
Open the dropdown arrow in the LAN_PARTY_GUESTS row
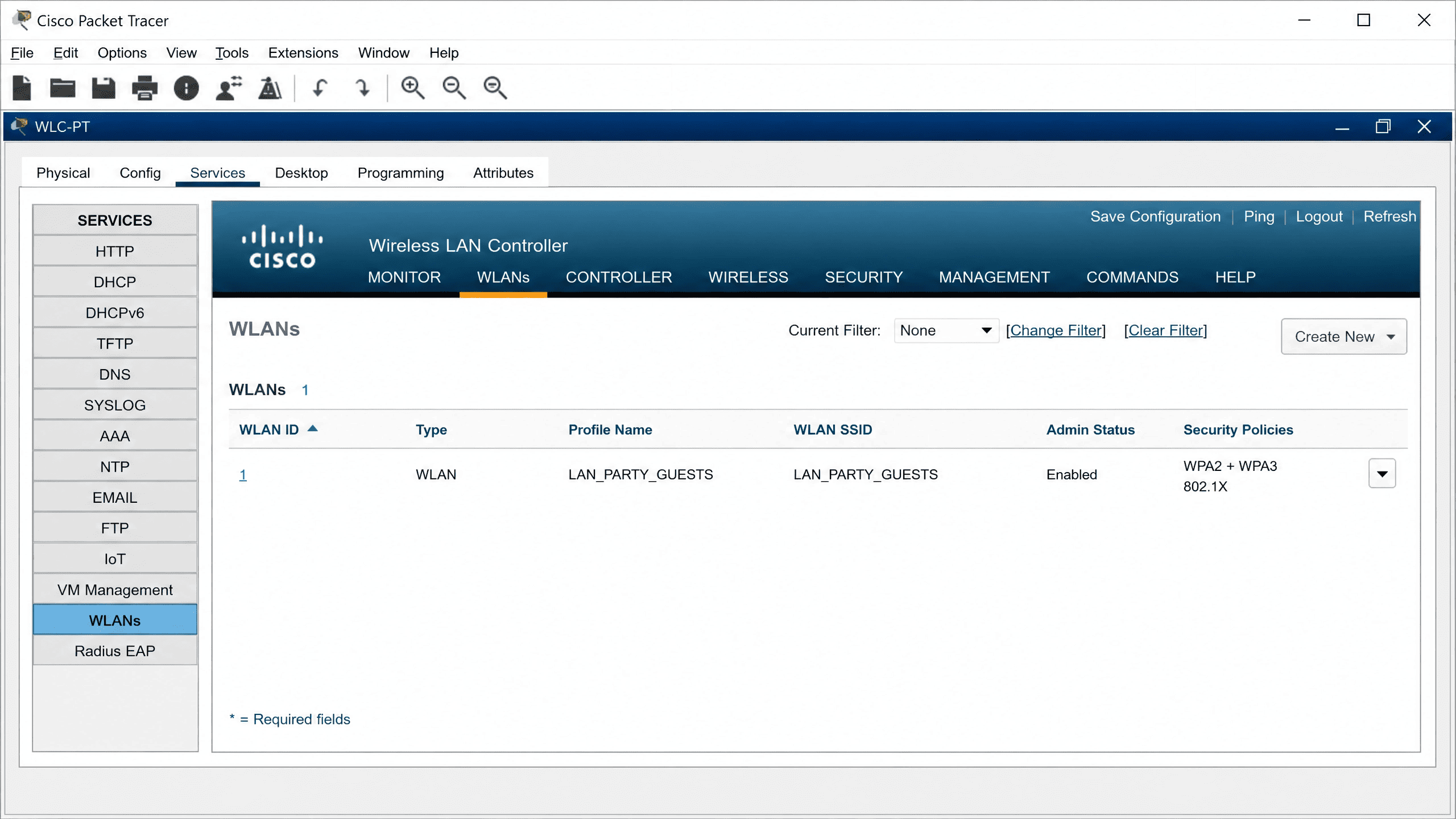coord(1382,474)
